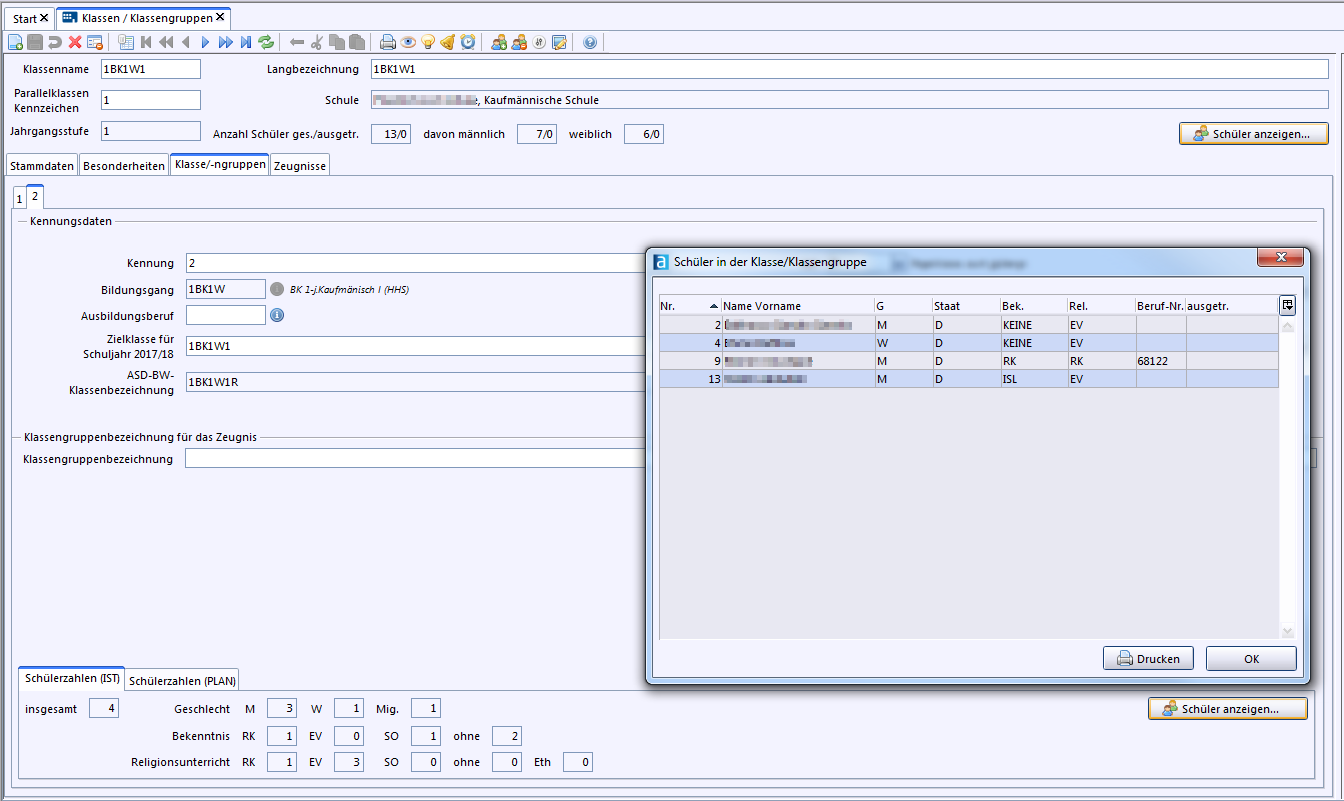Click the new record icon in toolbar
The image size is (1344, 801).
15,42
